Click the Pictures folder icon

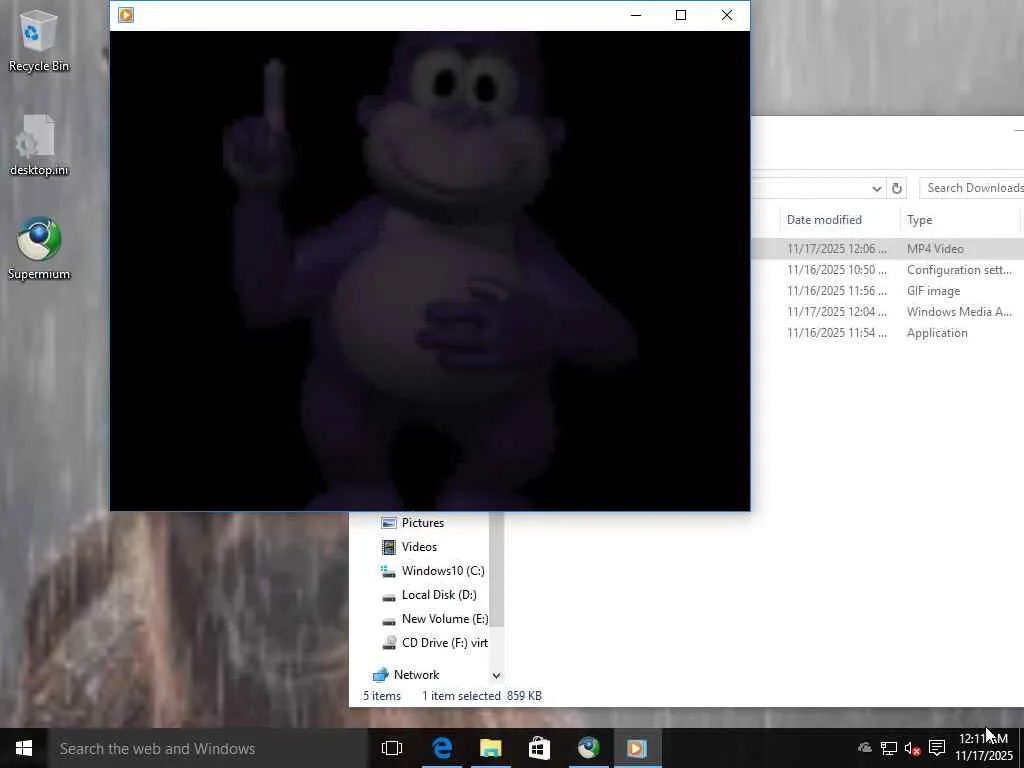[389, 522]
